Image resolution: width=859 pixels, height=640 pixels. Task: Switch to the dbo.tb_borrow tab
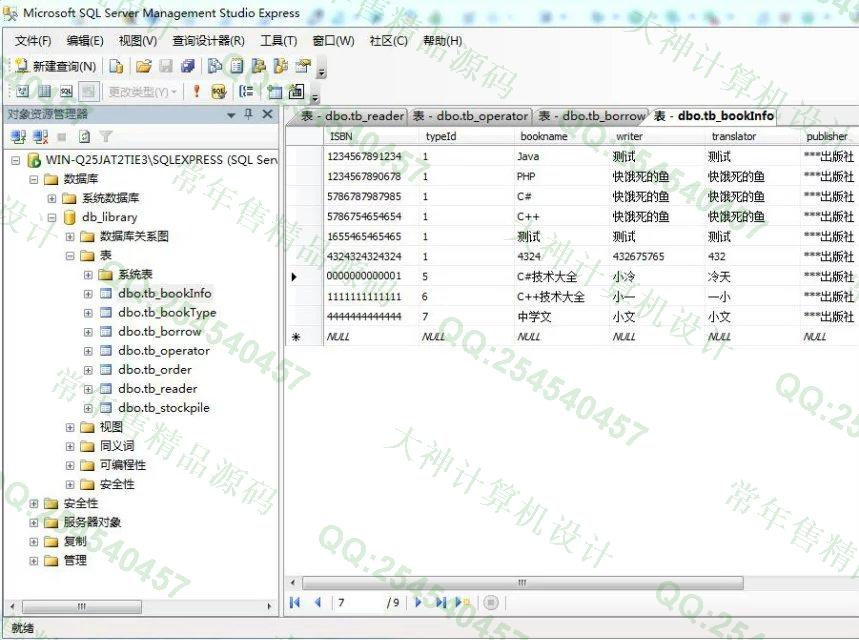[x=592, y=116]
